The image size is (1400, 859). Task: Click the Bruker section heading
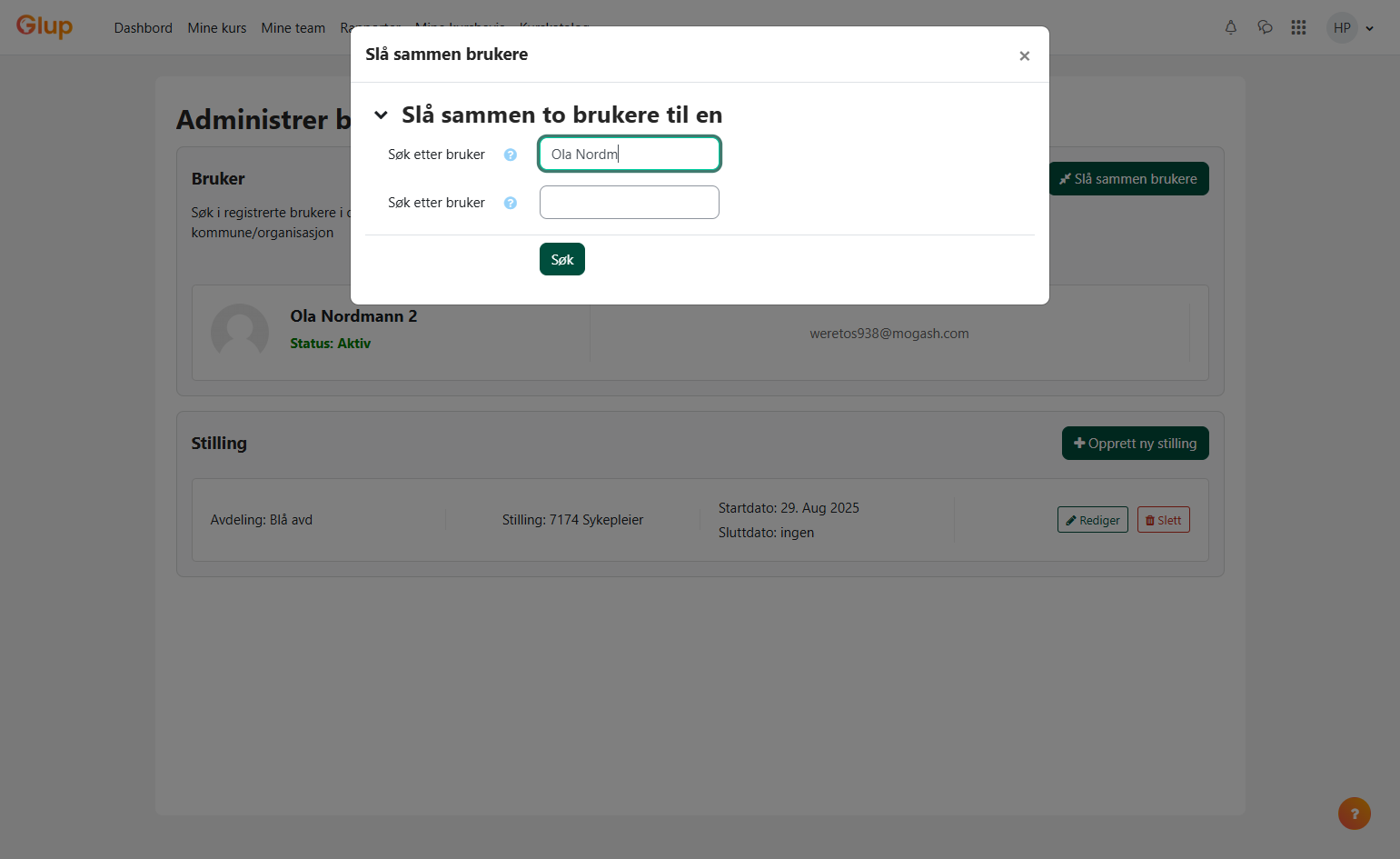click(x=218, y=178)
